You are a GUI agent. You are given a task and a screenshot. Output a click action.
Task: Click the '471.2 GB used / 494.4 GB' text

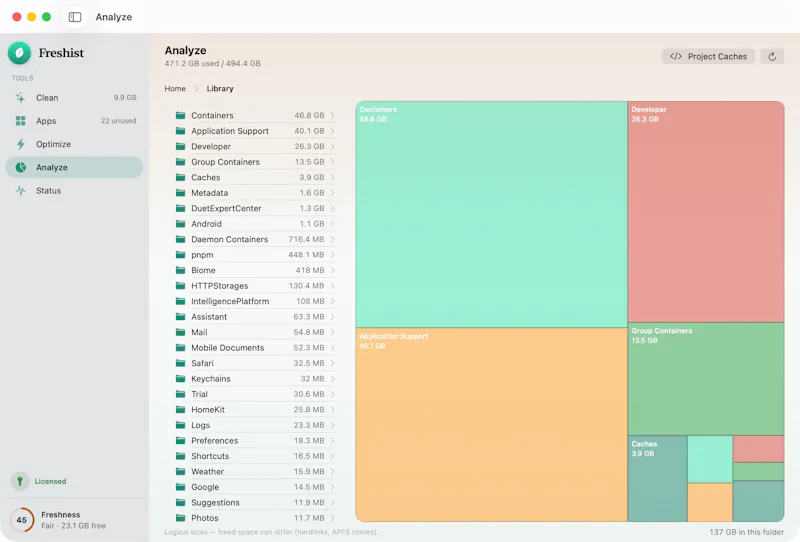point(212,64)
